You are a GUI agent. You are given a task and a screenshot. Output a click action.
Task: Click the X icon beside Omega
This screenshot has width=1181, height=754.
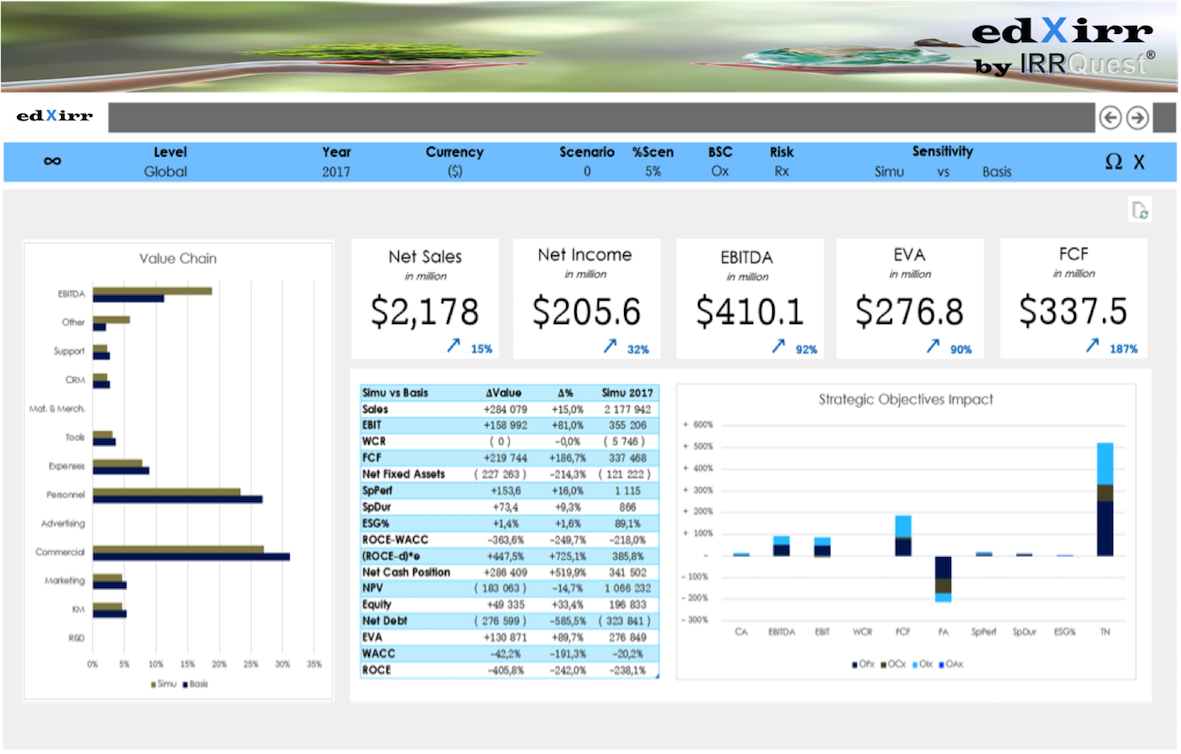1139,162
